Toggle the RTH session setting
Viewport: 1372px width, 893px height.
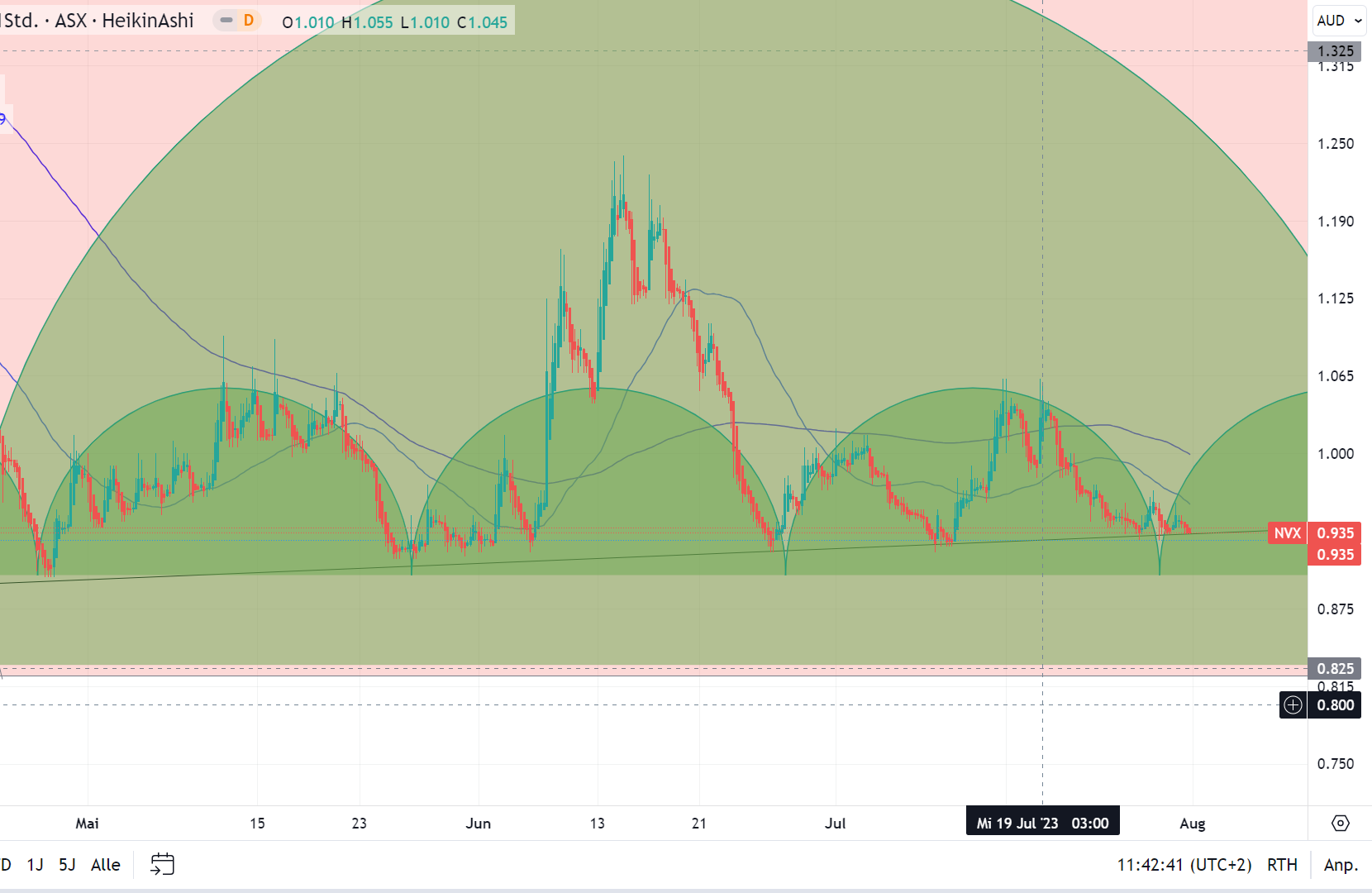pyautogui.click(x=1282, y=865)
